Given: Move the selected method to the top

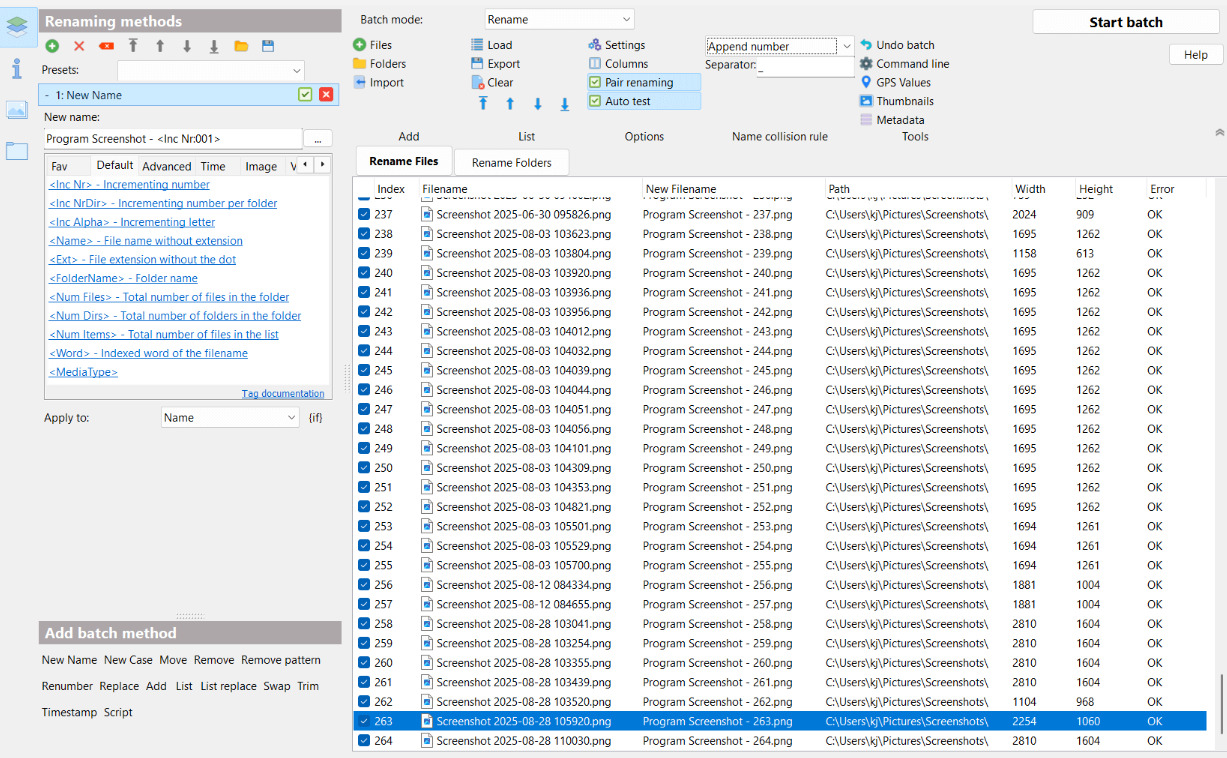Looking at the screenshot, I should pos(133,46).
